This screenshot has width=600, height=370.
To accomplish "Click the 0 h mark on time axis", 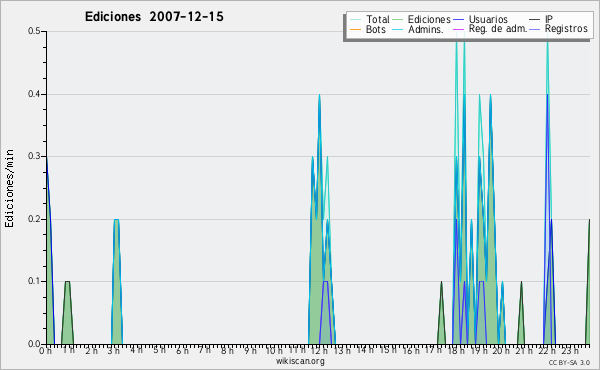I will point(45,351).
